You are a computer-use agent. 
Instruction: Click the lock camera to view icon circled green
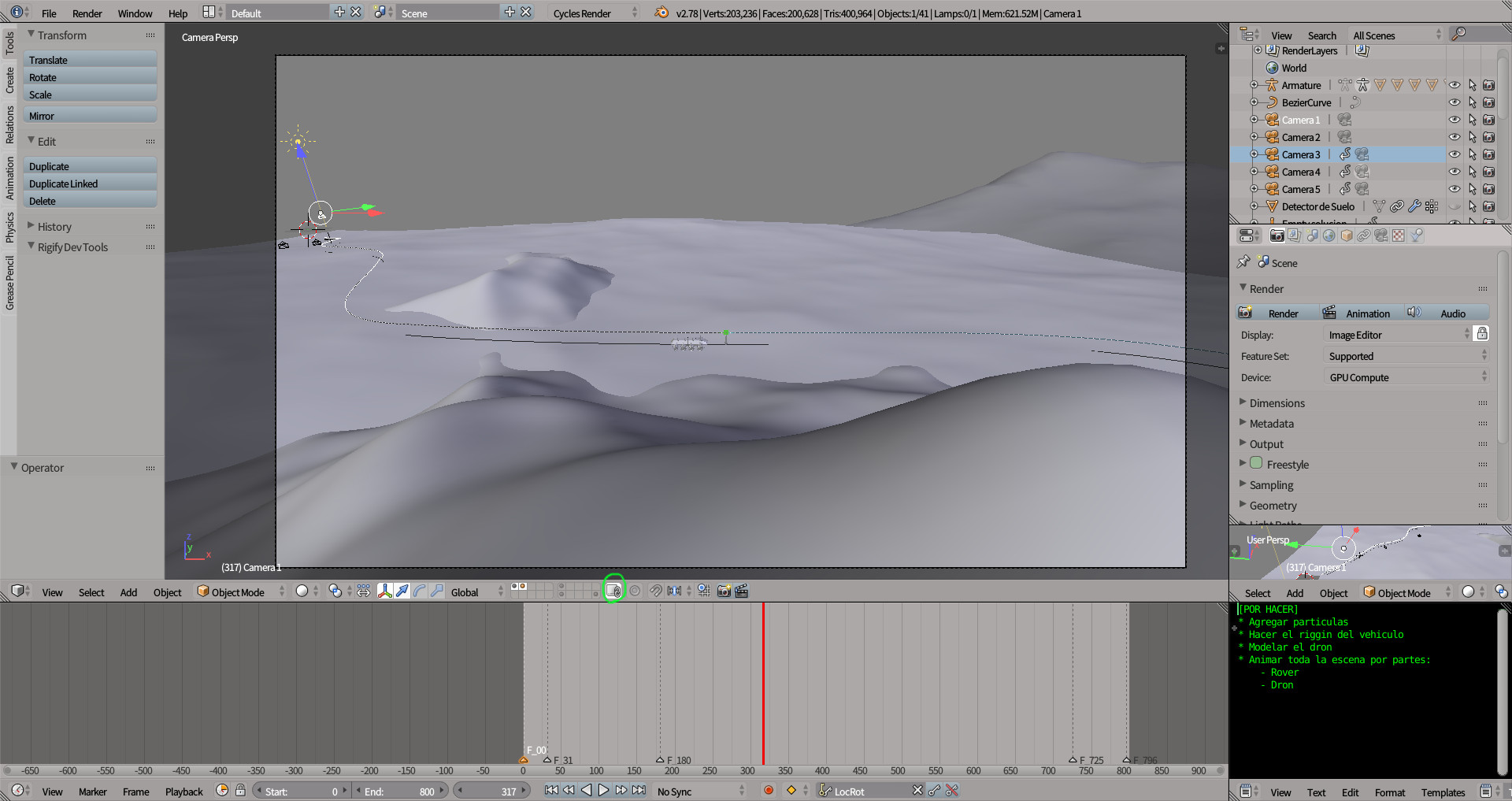coord(613,591)
